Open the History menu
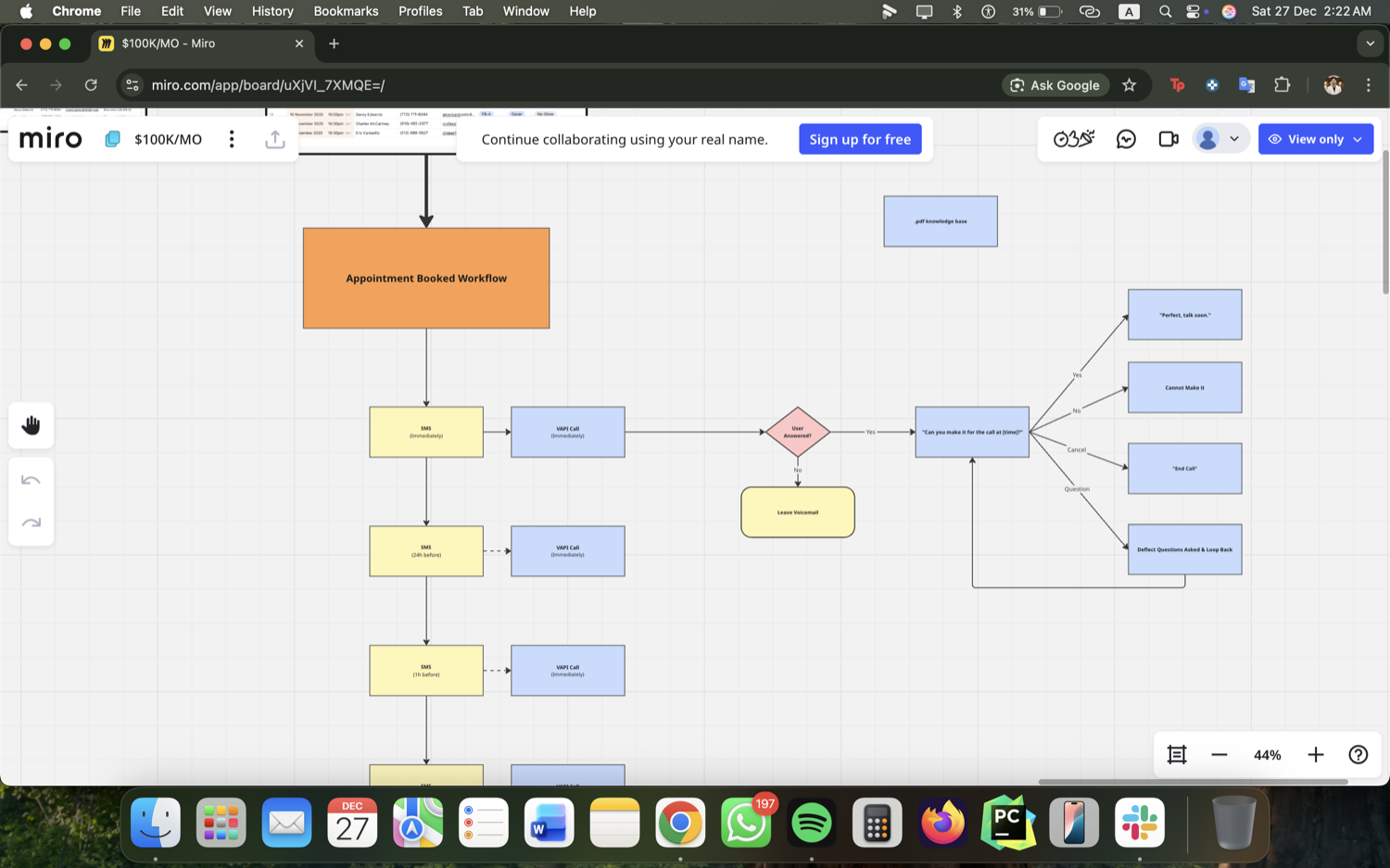Image resolution: width=1390 pixels, height=868 pixels. click(272, 11)
